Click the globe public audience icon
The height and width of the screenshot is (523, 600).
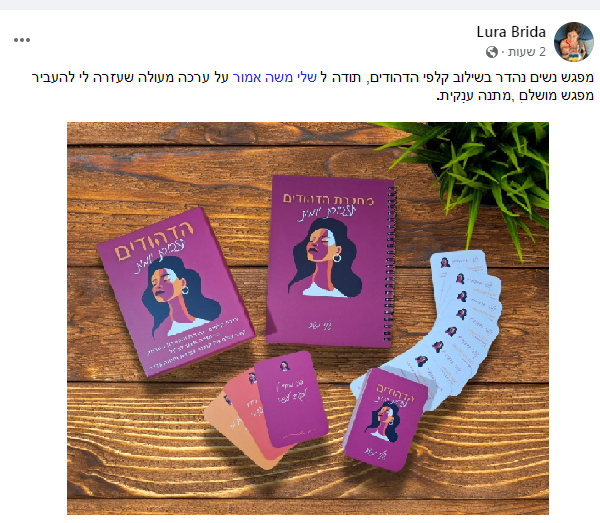pos(492,52)
